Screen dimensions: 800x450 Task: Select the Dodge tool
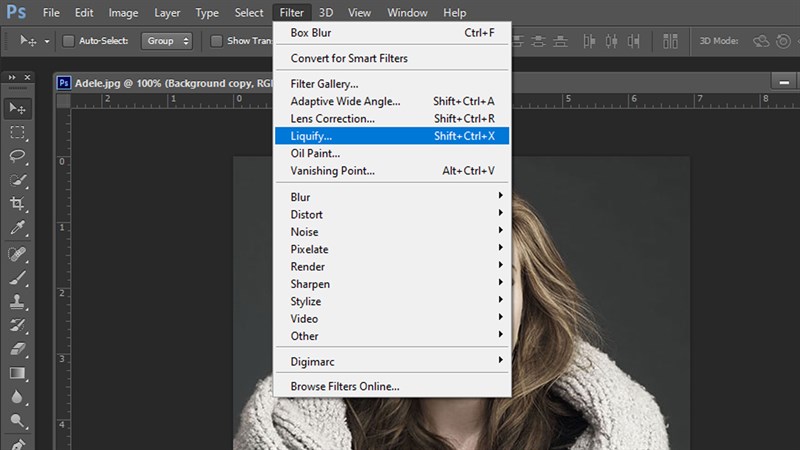(17, 420)
